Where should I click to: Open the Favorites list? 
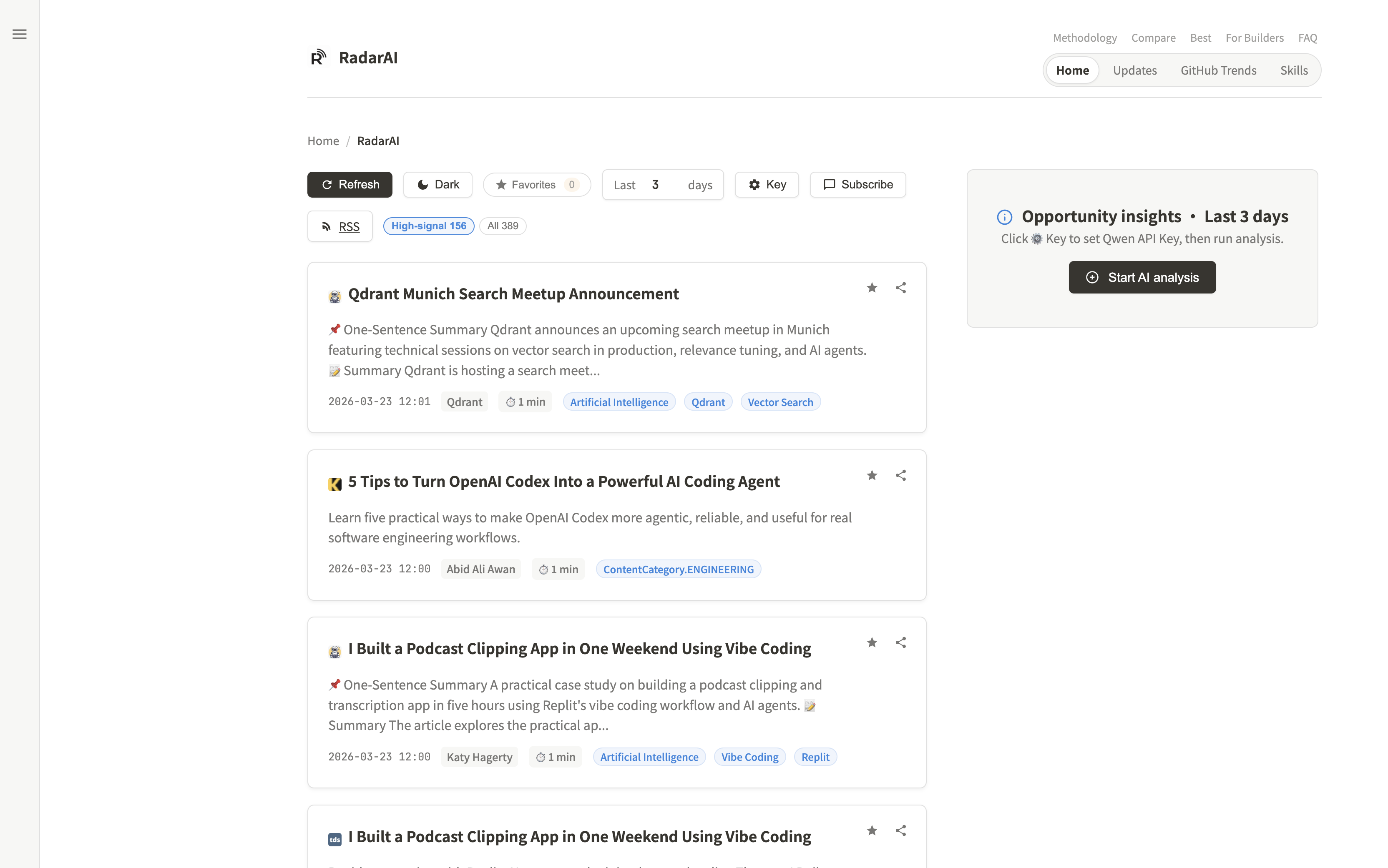tap(536, 185)
